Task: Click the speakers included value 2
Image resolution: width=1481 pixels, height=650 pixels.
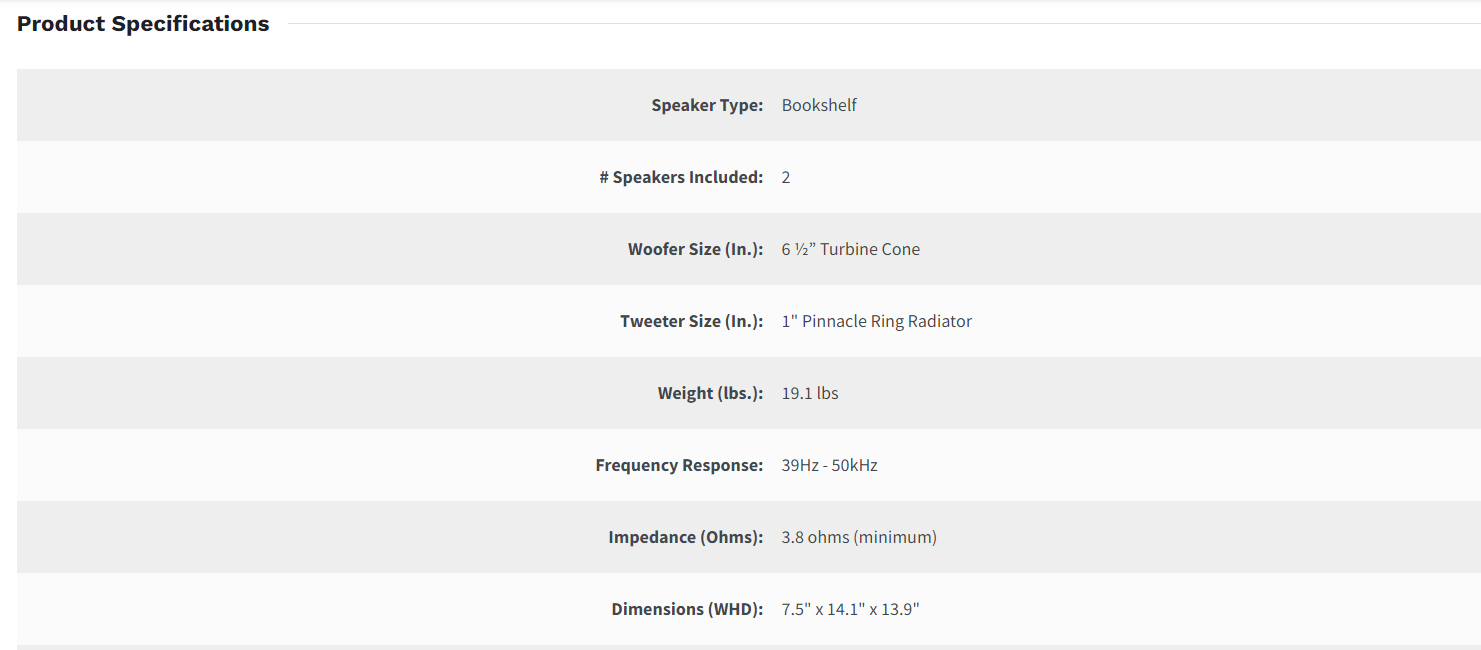Action: coord(786,177)
